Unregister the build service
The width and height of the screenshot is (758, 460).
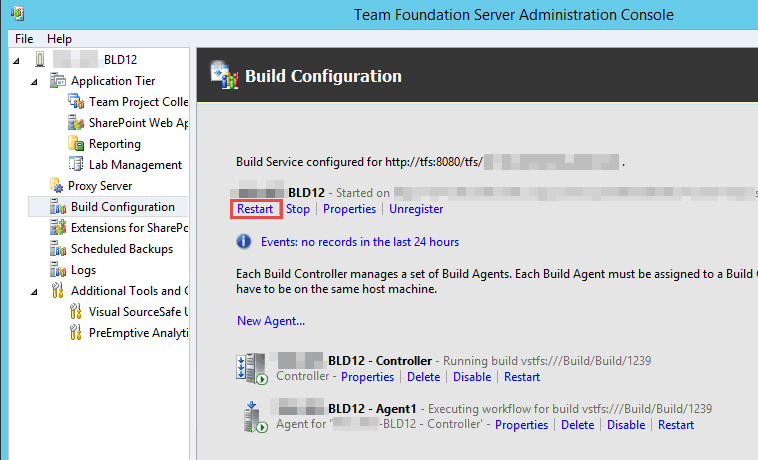point(416,209)
